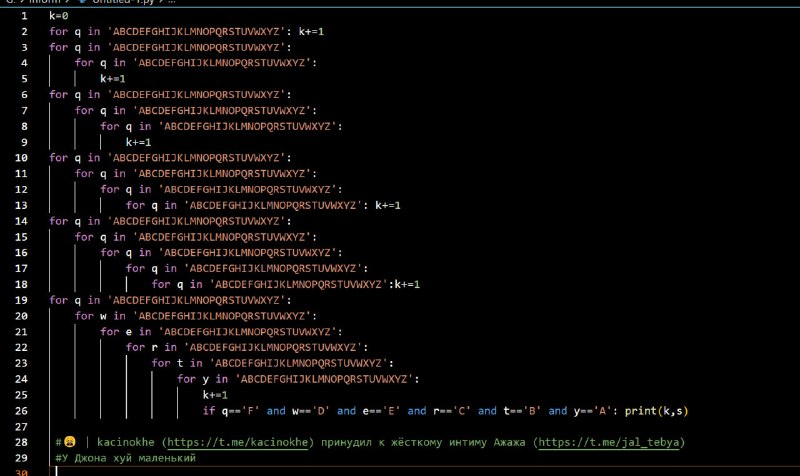Viewport: 800px width, 476px height.
Task: Click line number 26 in the gutter
Action: pos(21,411)
